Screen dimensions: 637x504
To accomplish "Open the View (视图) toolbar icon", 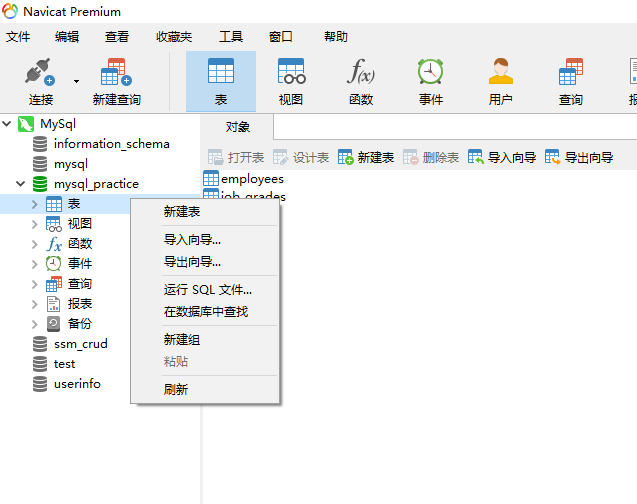I will tap(291, 71).
